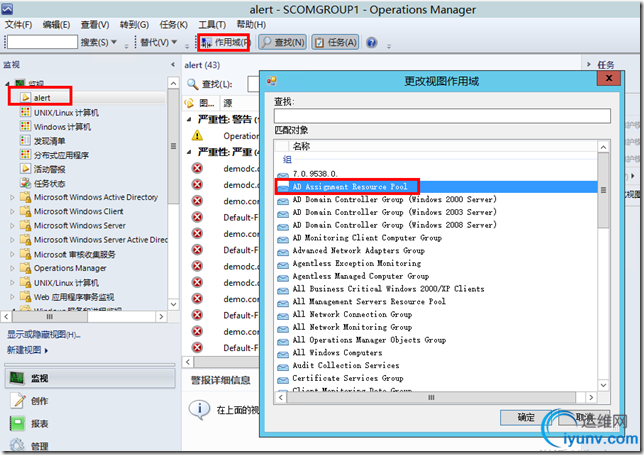
Task: Collapse the 严重性: 警告 group
Action: (189, 119)
